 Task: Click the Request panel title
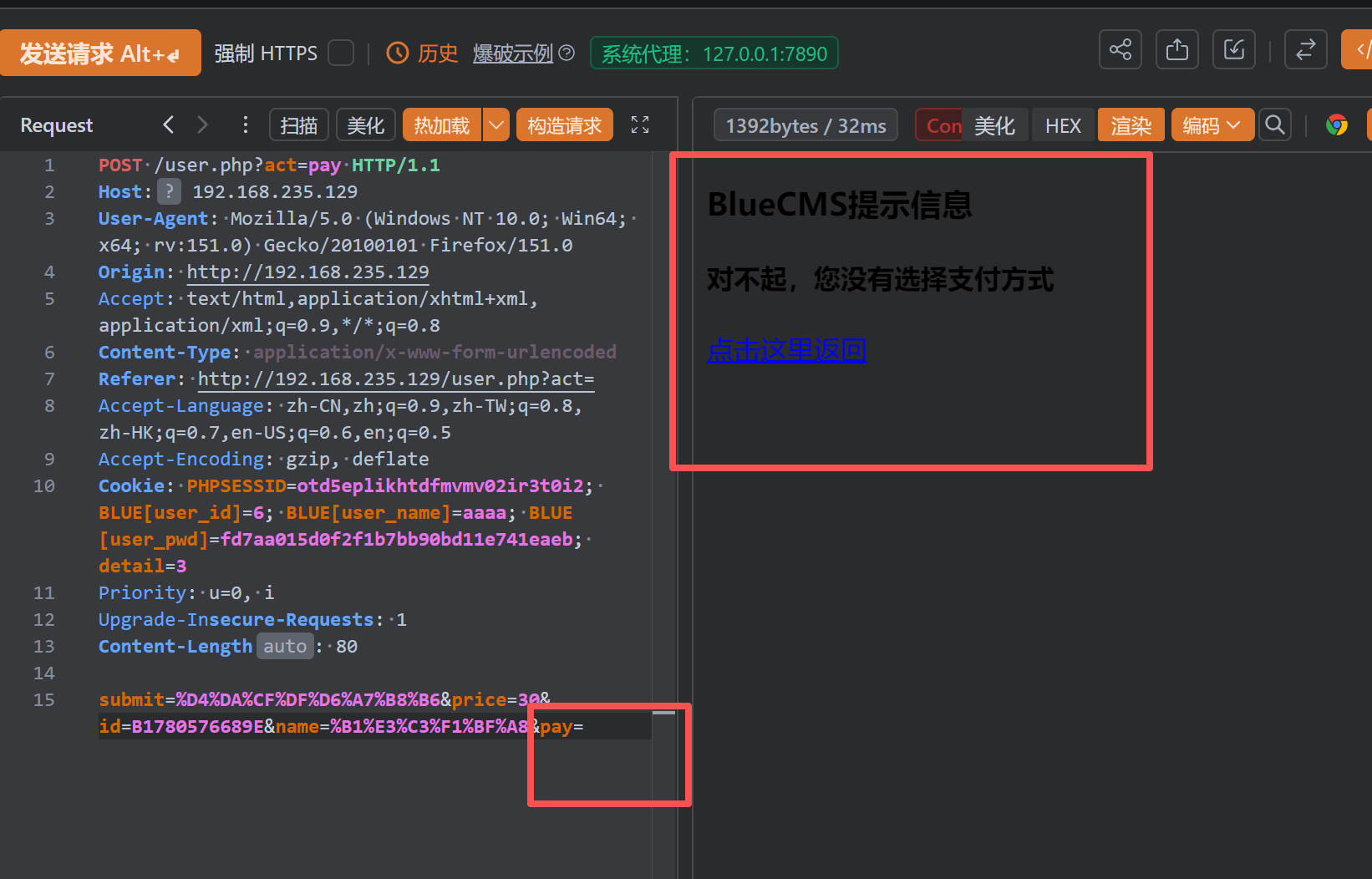pos(56,125)
